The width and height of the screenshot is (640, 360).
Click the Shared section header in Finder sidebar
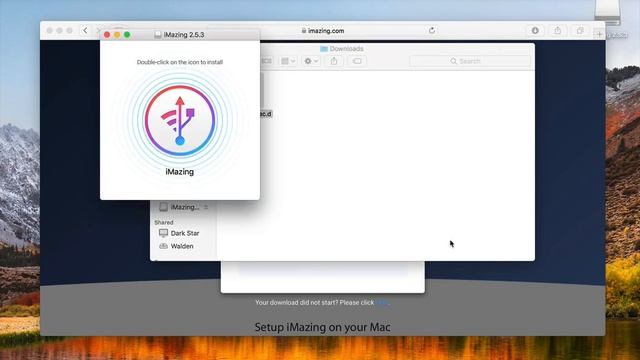pos(164,222)
